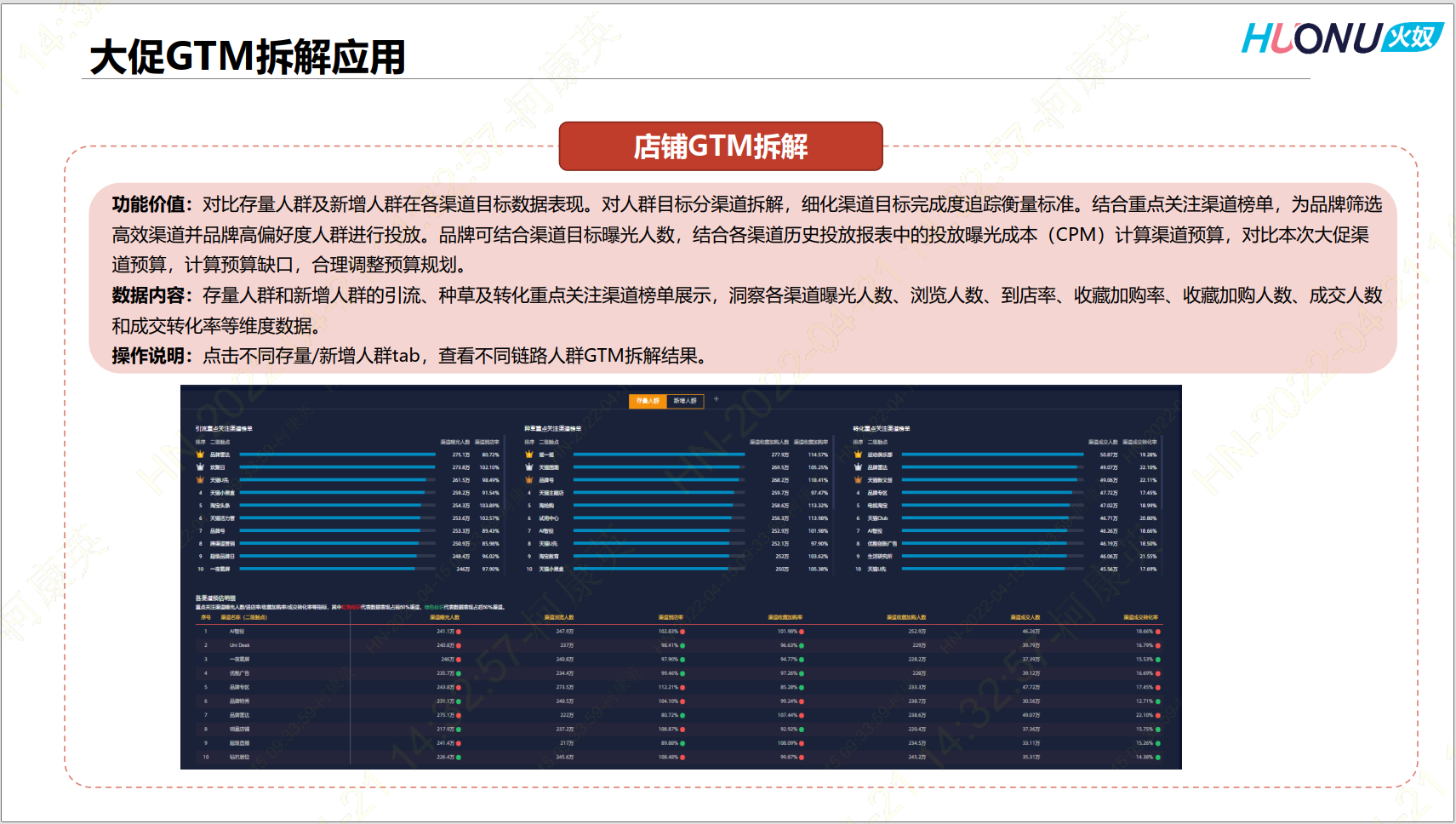
Task: Click the 转化重点关注渠道榜单 section title
Action: click(882, 428)
